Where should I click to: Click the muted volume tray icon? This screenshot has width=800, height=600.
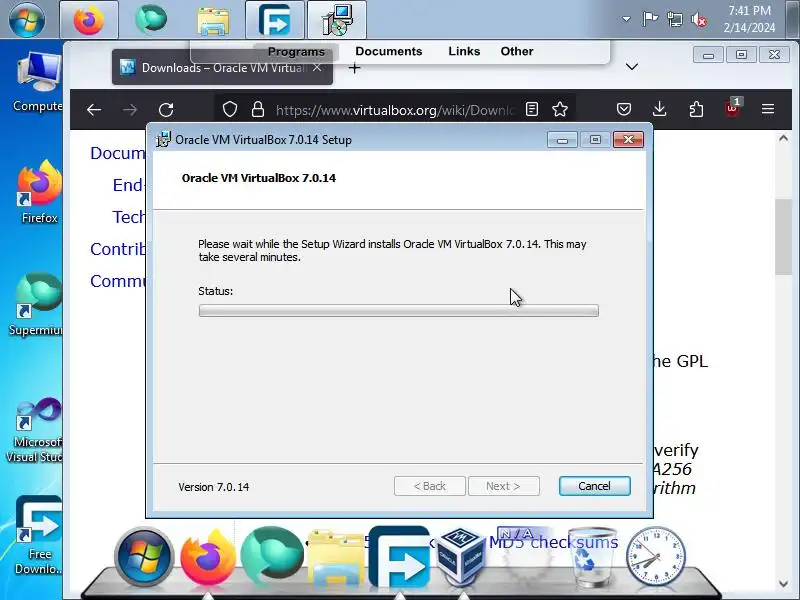coord(699,20)
